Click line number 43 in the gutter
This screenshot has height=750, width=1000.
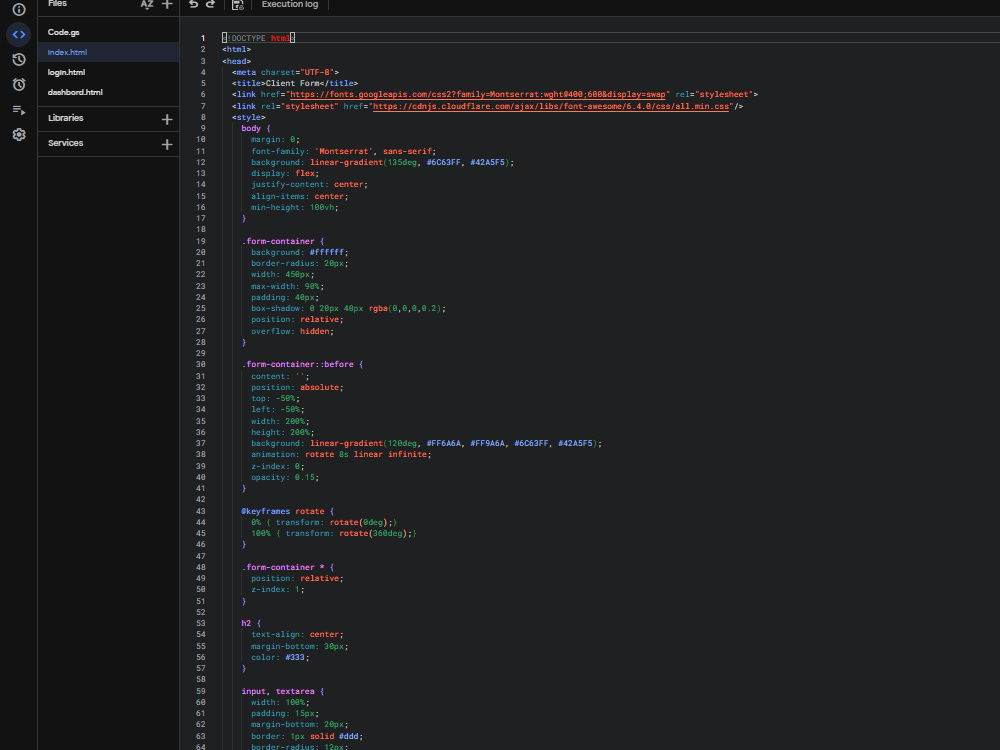200,511
